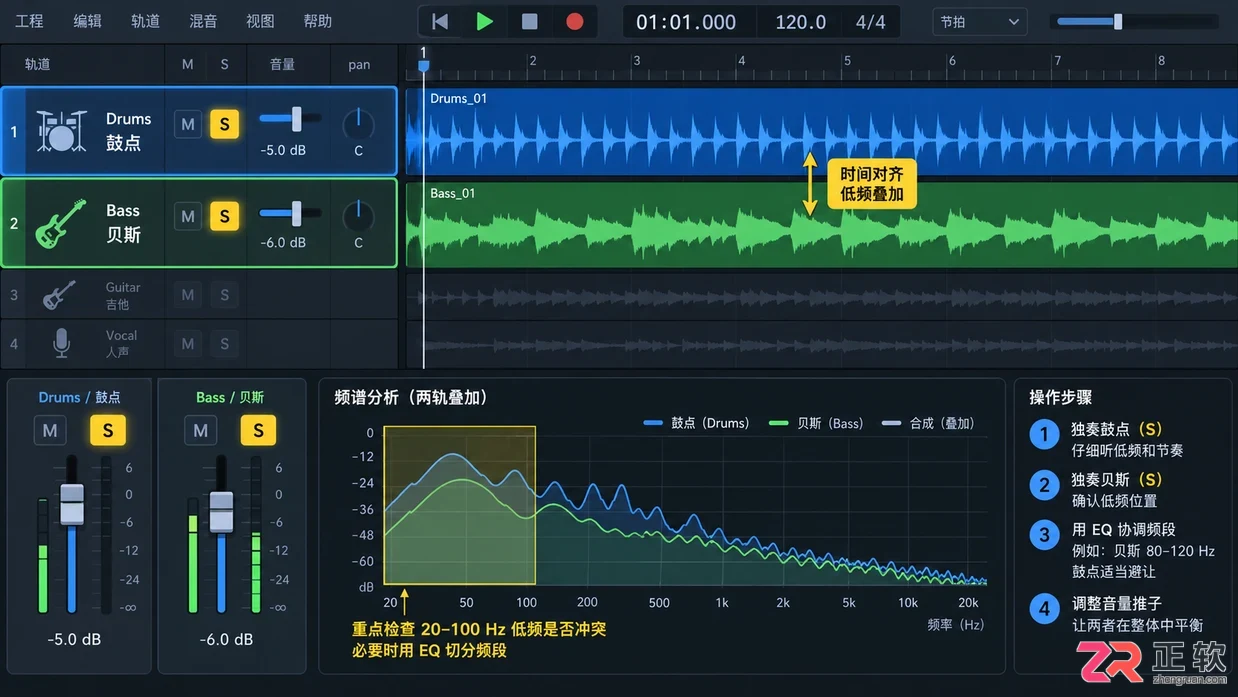Arm recording with the red record button

574,21
